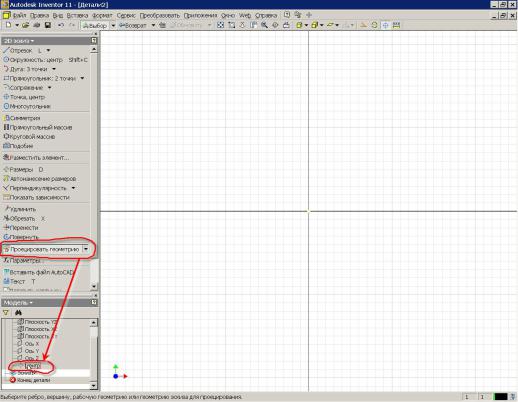Select the Точка, центр point tool

(24, 97)
